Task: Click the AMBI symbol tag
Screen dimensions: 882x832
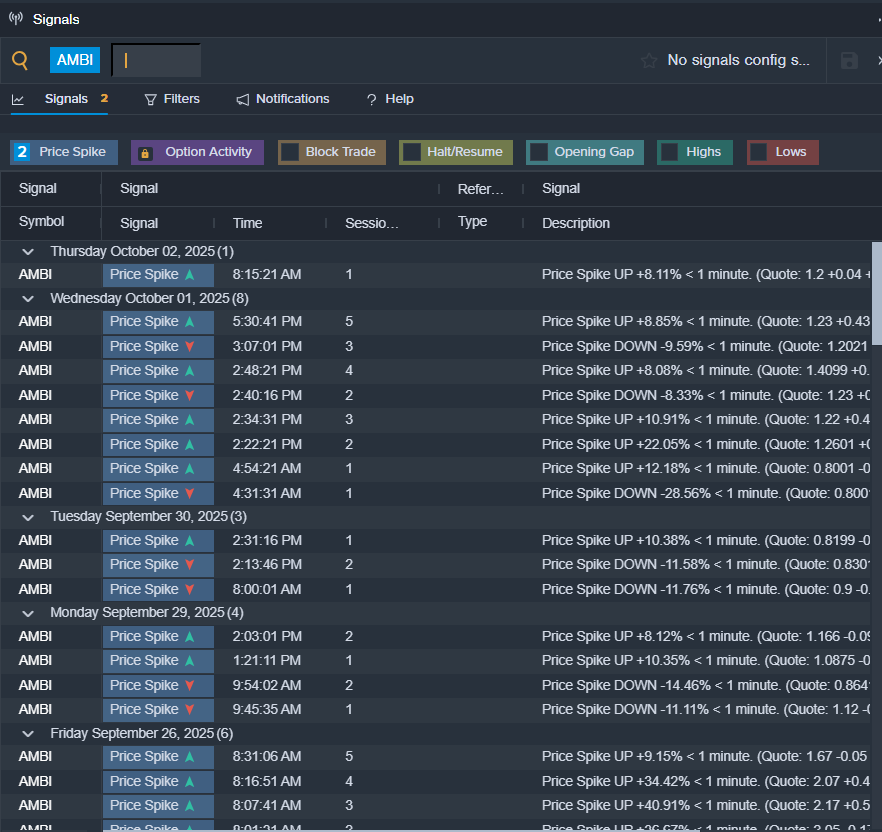Action: tap(75, 60)
